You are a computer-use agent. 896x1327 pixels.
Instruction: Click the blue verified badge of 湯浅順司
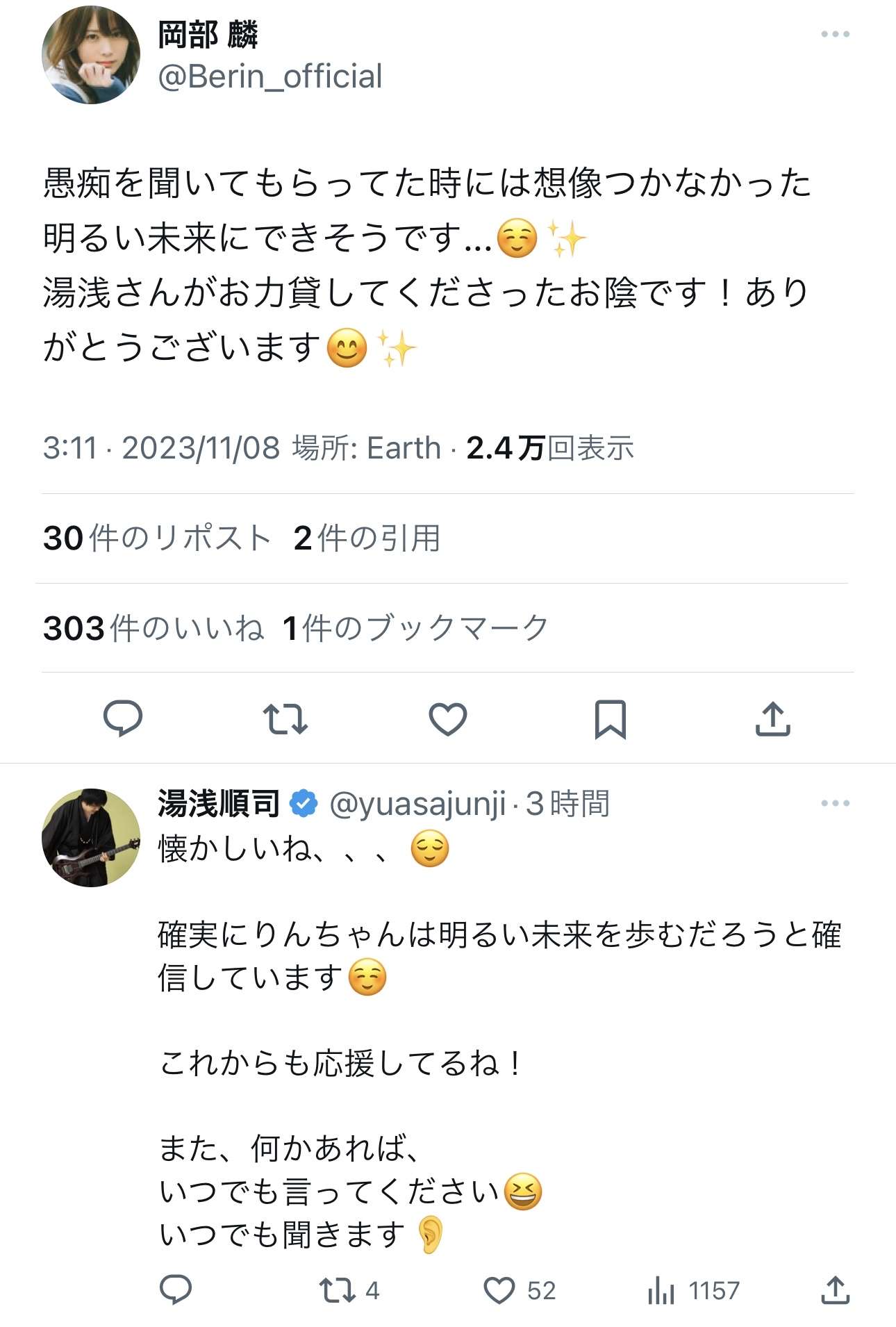(303, 804)
